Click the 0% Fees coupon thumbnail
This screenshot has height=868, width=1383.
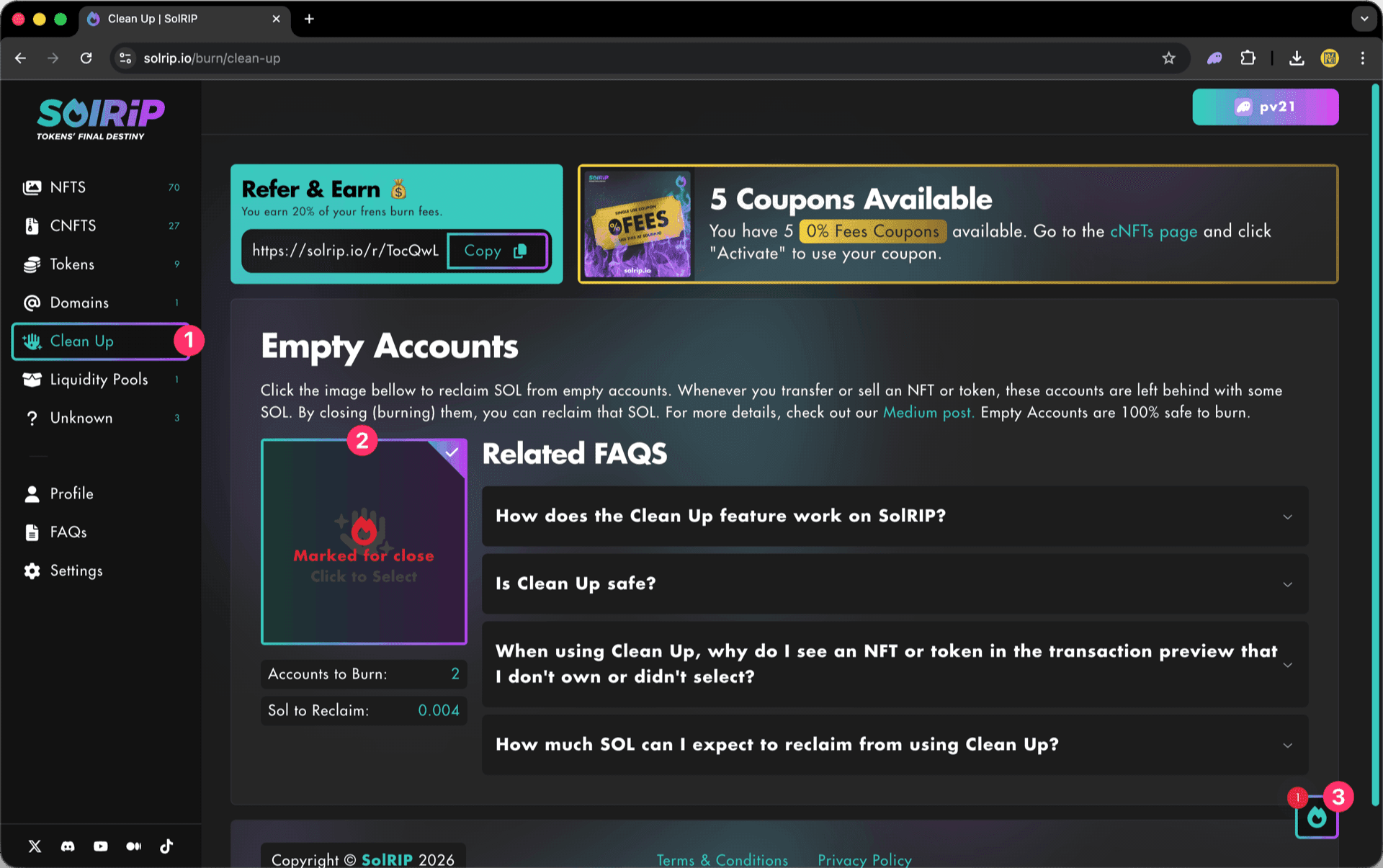point(637,224)
